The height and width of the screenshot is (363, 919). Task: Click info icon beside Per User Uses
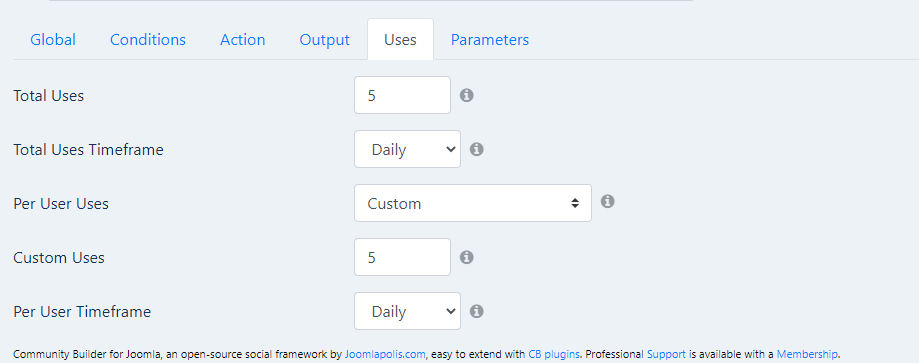[608, 201]
